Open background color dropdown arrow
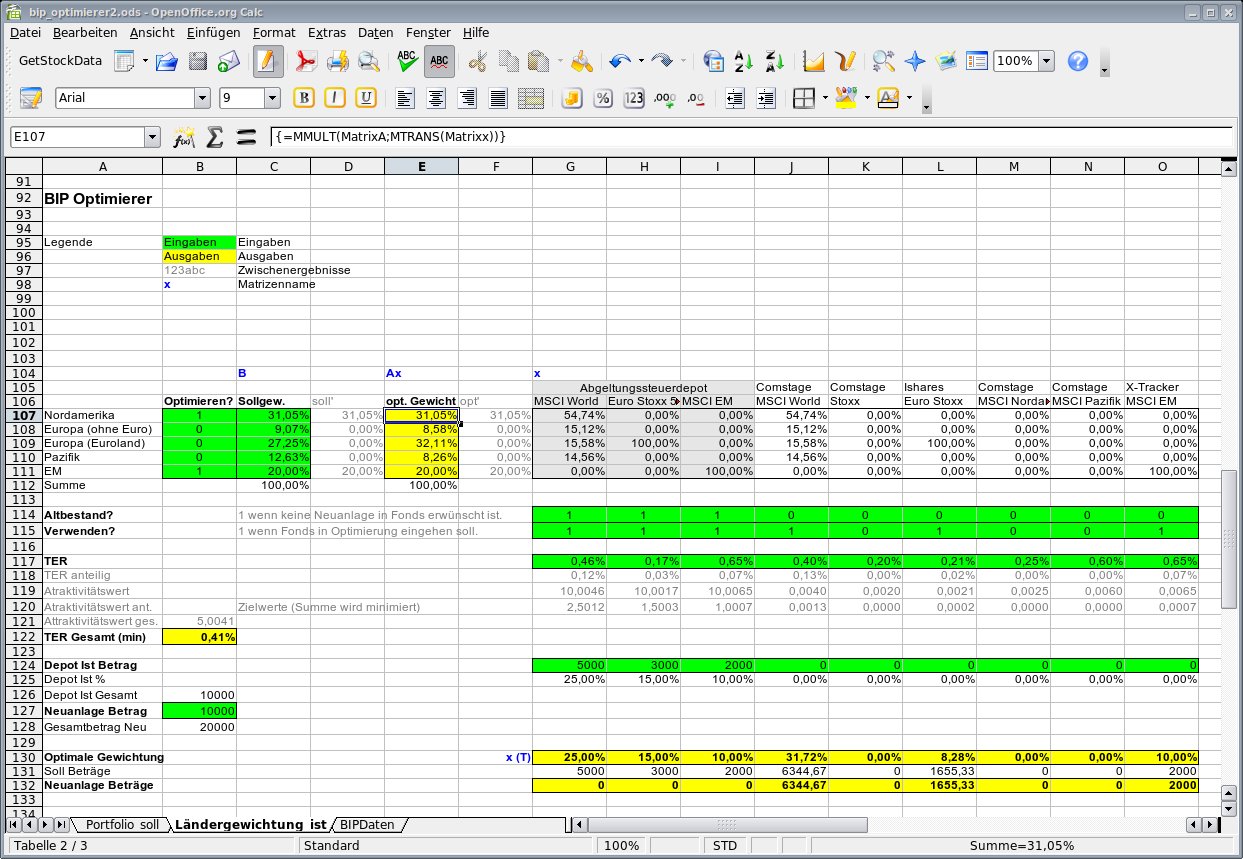Image resolution: width=1243 pixels, height=859 pixels. click(x=909, y=98)
